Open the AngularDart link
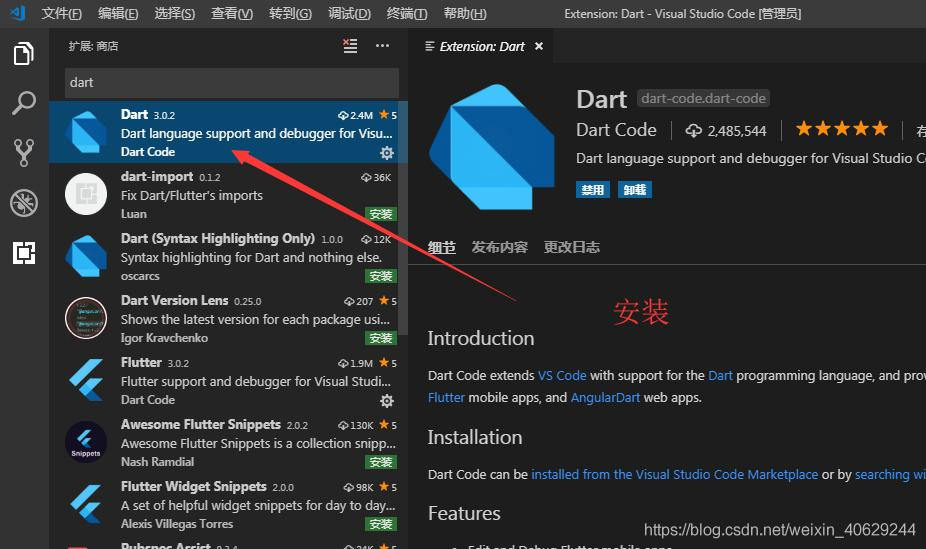Screen dimensions: 926x549 coord(605,397)
